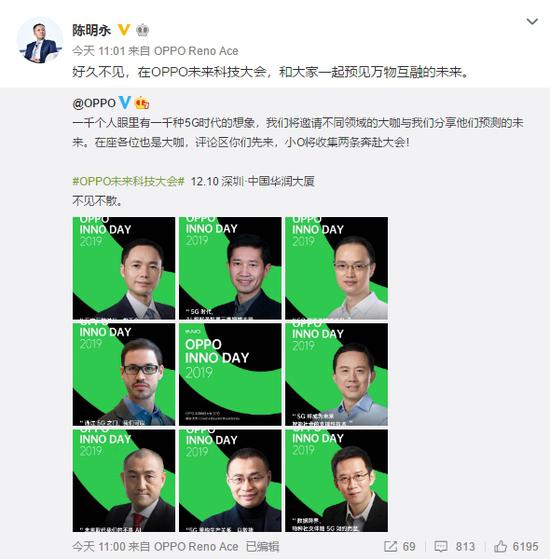Click the blue V badge next to @OPPO
This screenshot has height=559, width=550.
point(125,103)
